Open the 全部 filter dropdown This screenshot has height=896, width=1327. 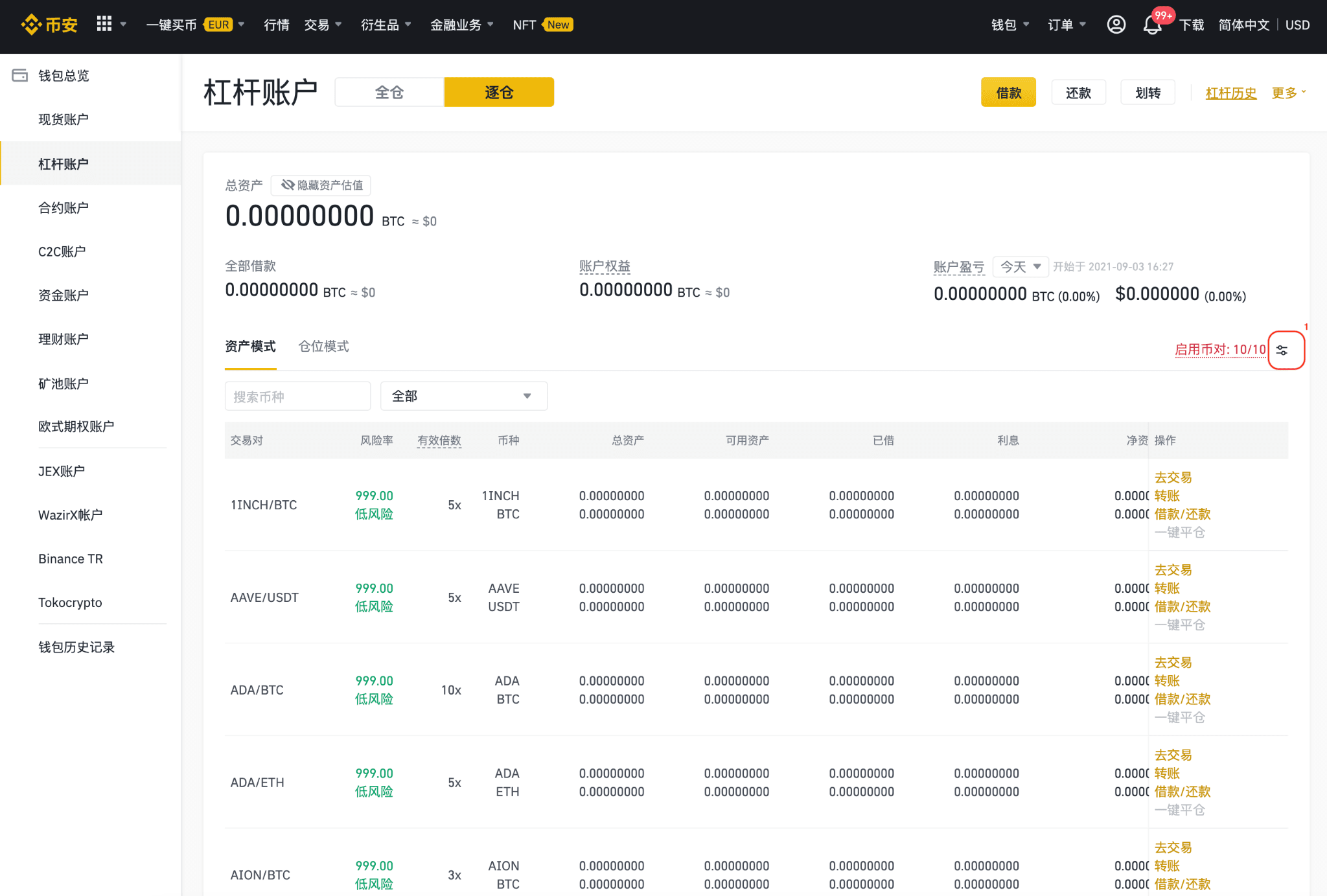pyautogui.click(x=464, y=396)
